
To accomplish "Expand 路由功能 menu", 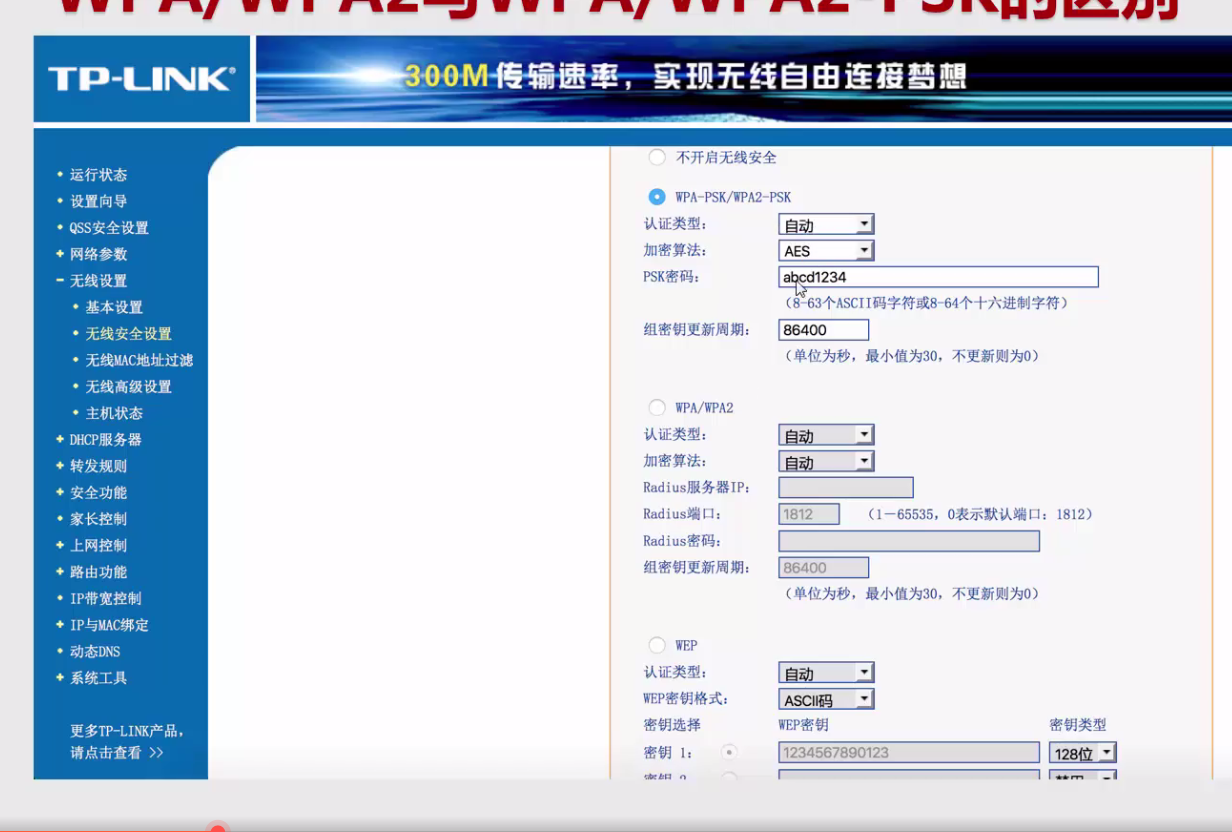I will [x=98, y=572].
